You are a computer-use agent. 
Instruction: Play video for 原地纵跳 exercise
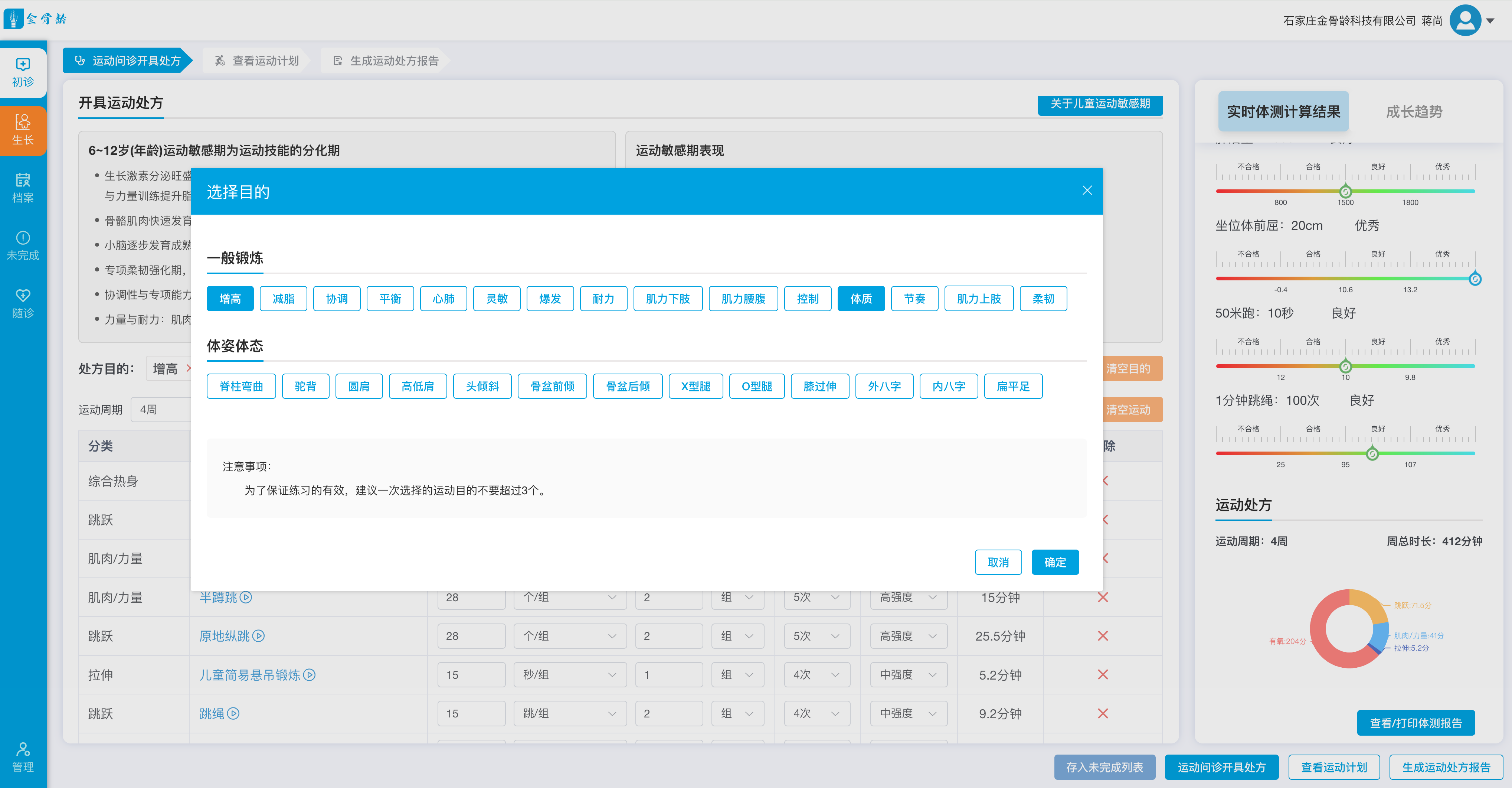tap(259, 636)
